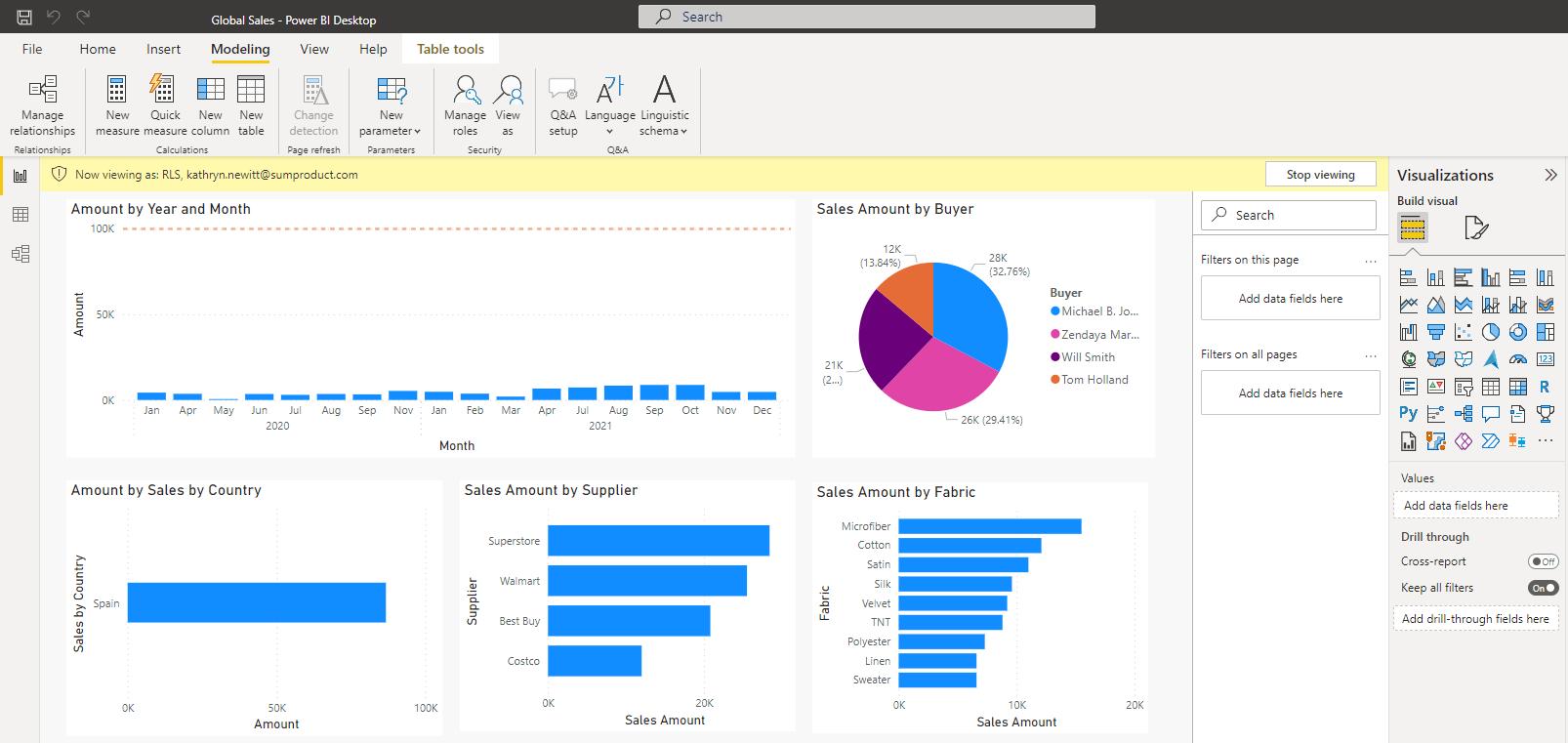This screenshot has height=743, width=1568.
Task: Open more options for Filters on all pages
Action: tap(1371, 355)
